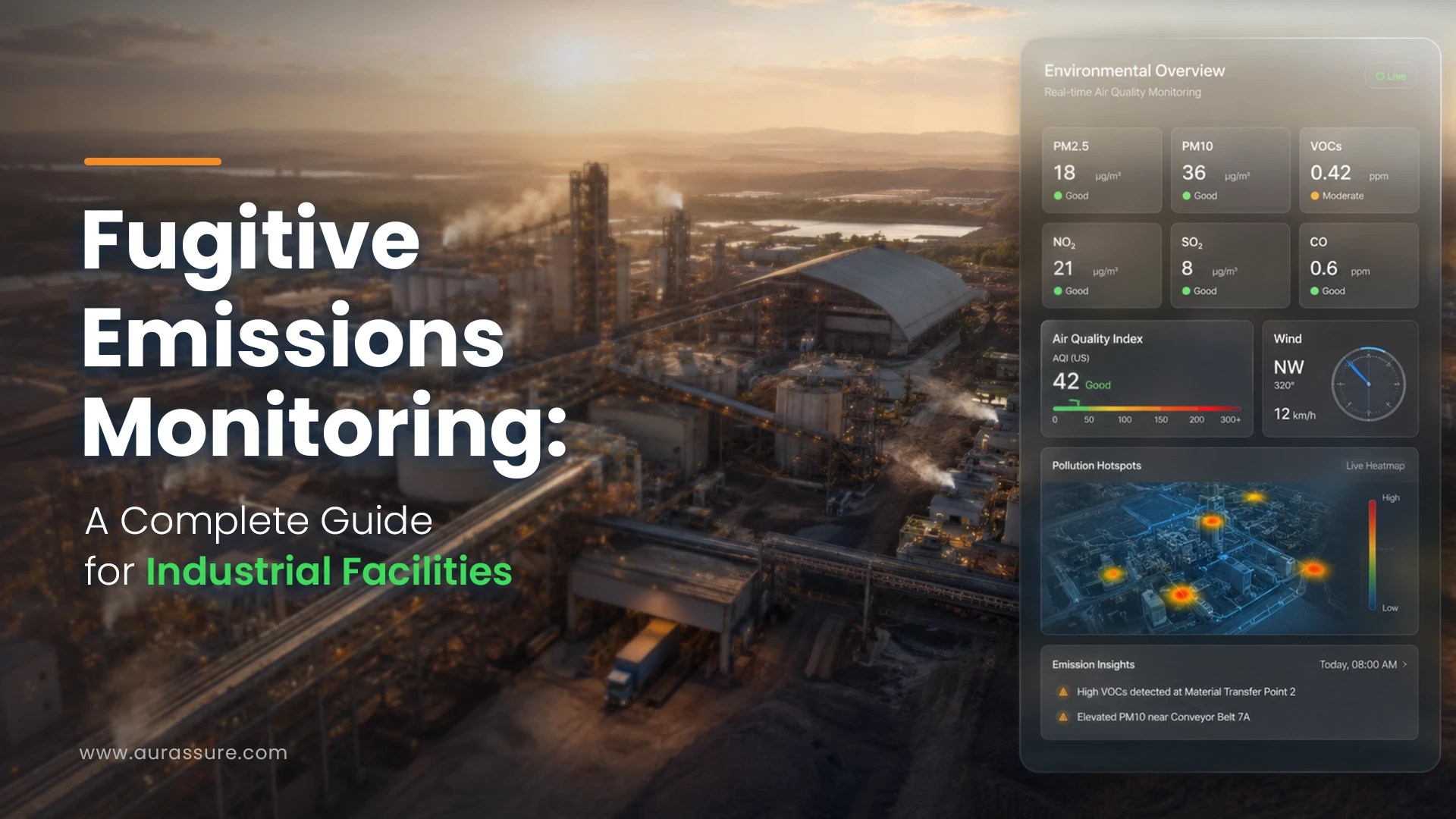
Task: Select the NO₂ value 21
Action: 1063,268
